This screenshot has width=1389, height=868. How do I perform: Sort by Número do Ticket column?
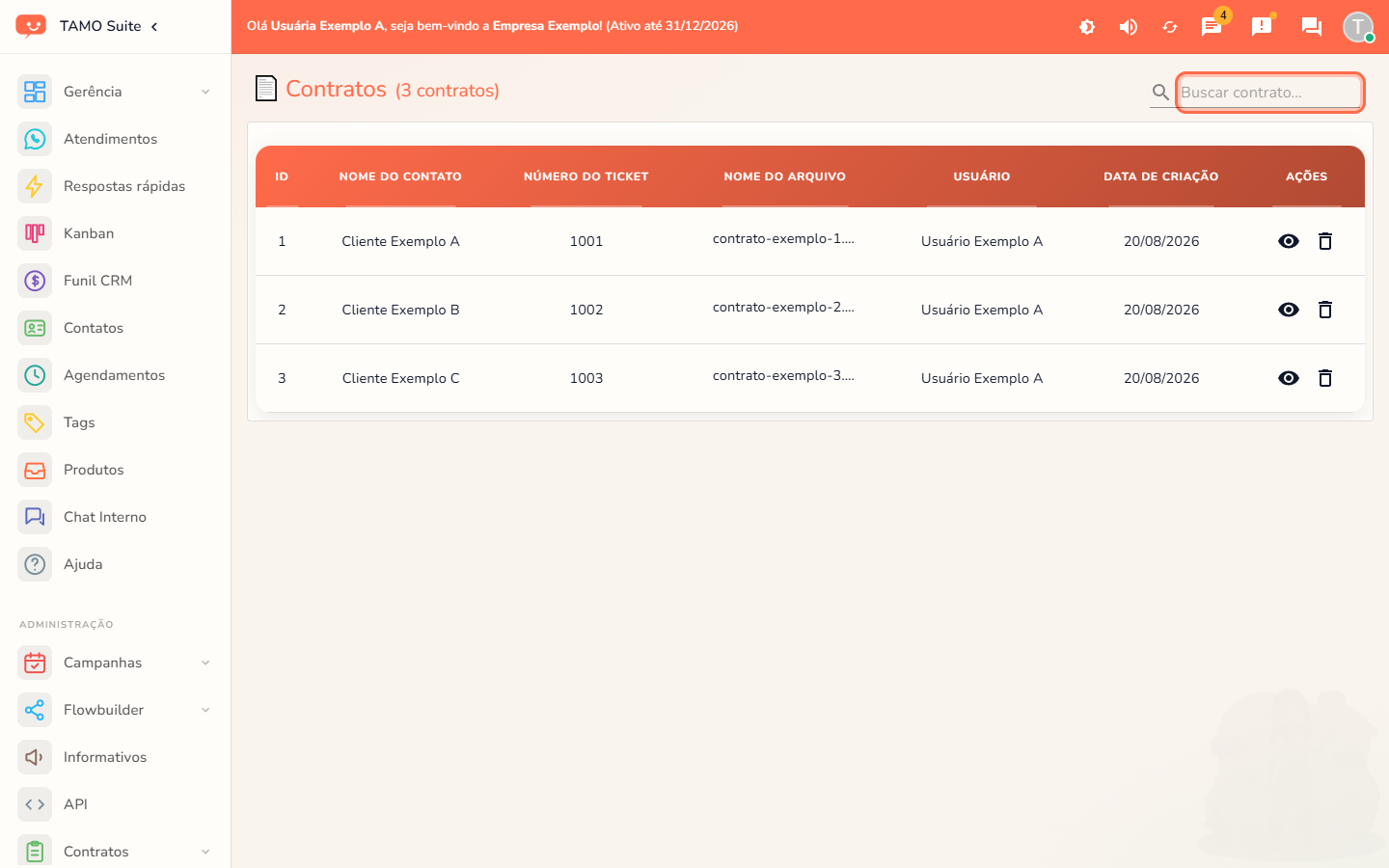tap(586, 176)
